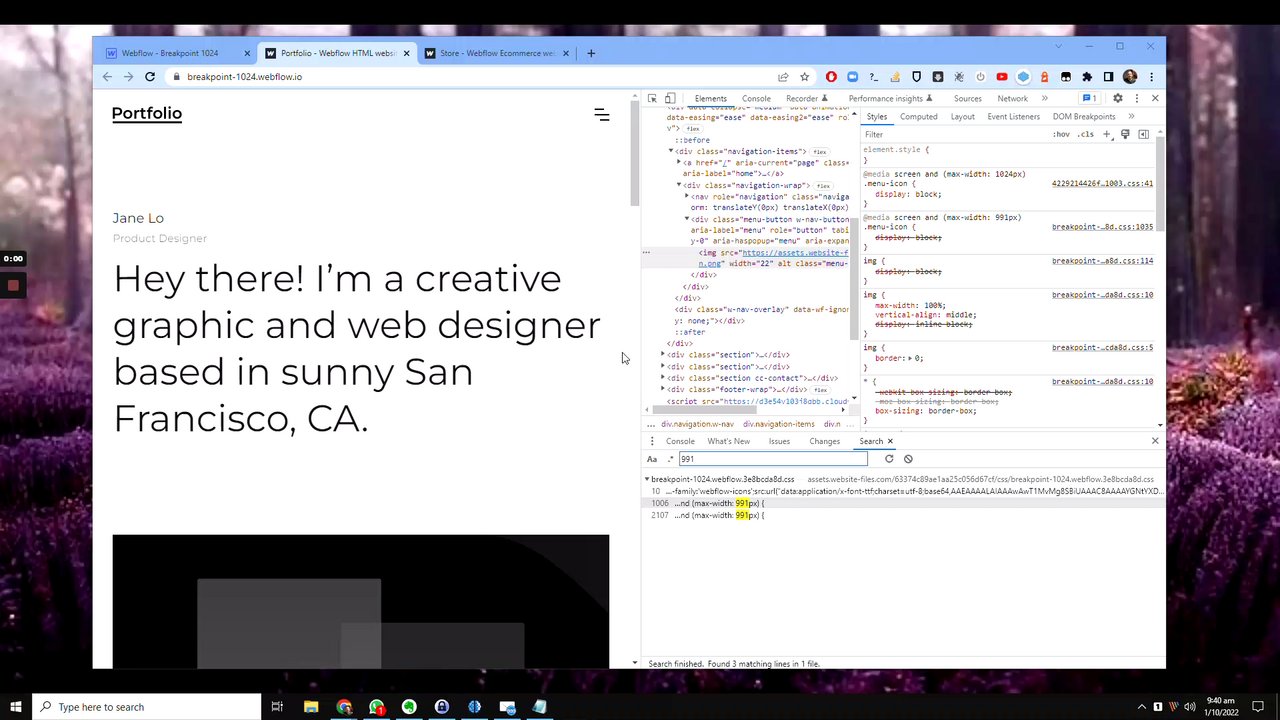Open the breakpoint css:114 source link
The image size is (1280, 720).
click(1102, 261)
